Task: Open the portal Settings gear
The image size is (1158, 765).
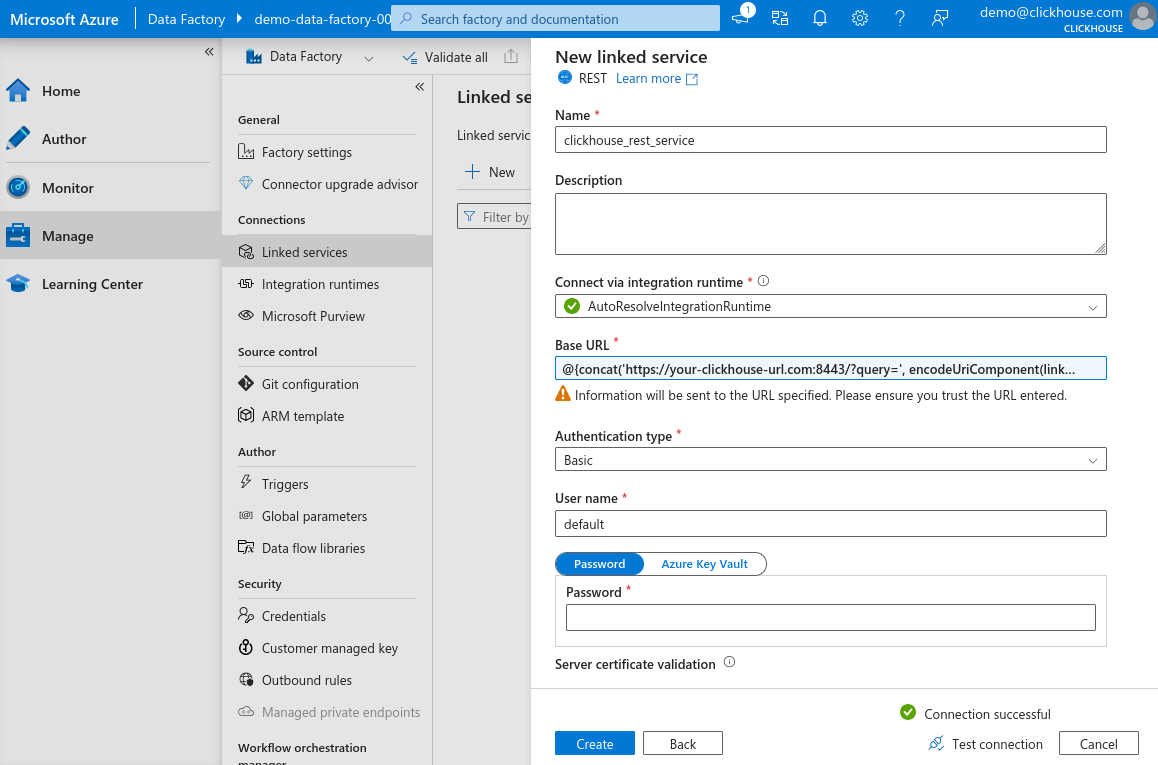Action: pyautogui.click(x=859, y=18)
